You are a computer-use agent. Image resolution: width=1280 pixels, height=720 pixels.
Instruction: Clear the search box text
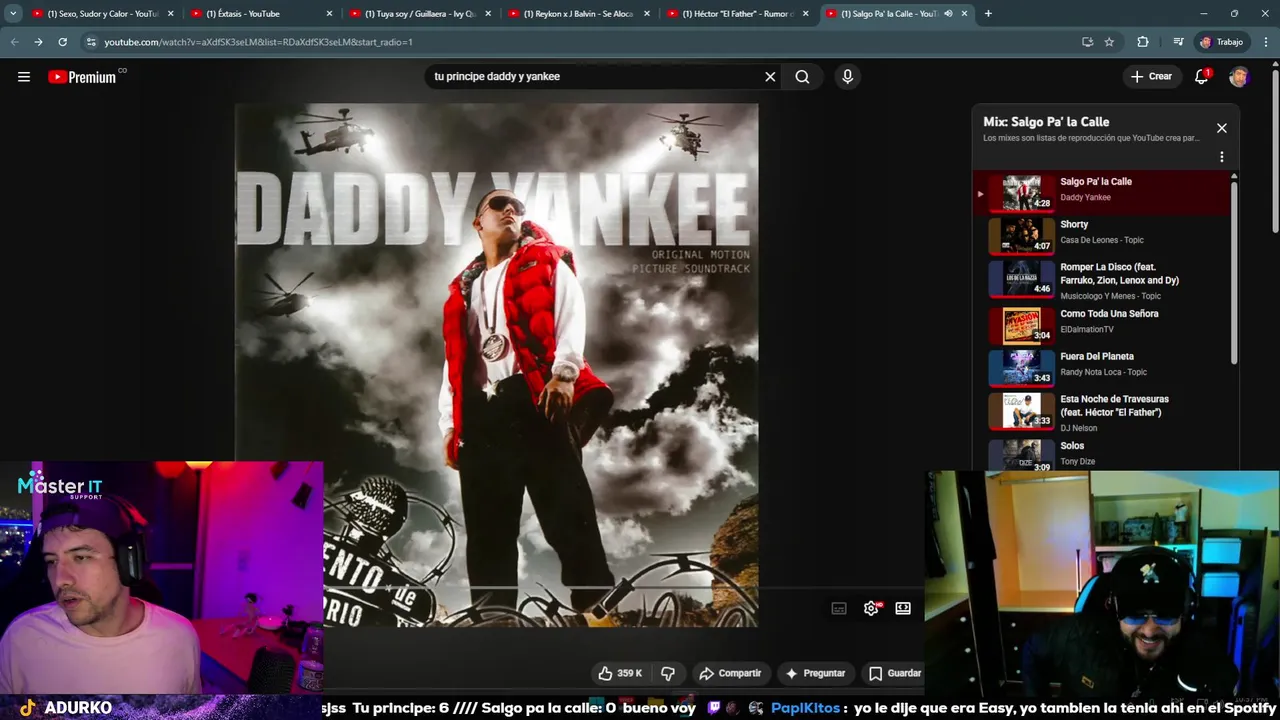click(x=770, y=77)
